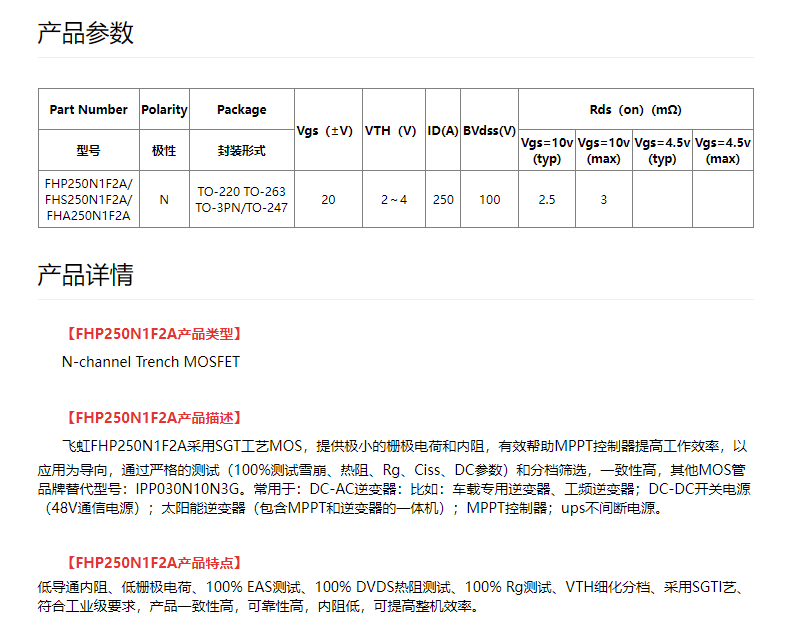Click the red 【FHP250N1F2A产品特点】 heading

(153, 563)
